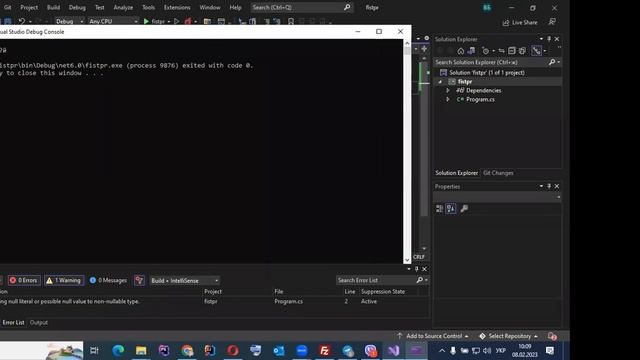Click the Send Feedback icon beside Live Share
Viewport: 640px width, 360px height.
pyautogui.click(x=552, y=22)
